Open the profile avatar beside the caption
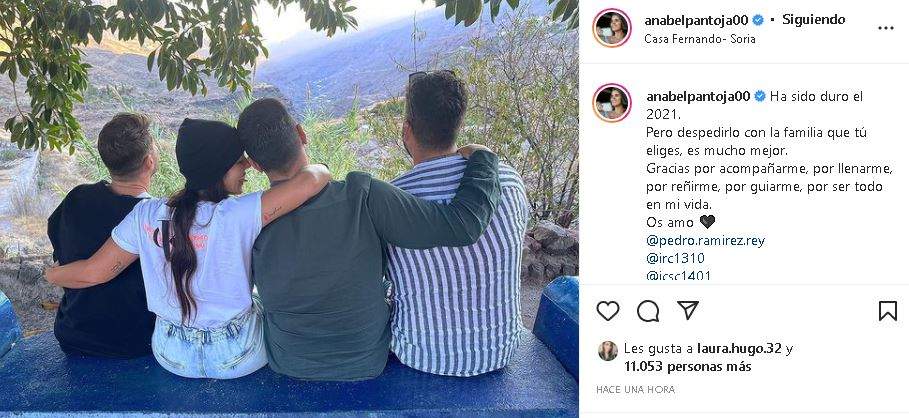 612,103
